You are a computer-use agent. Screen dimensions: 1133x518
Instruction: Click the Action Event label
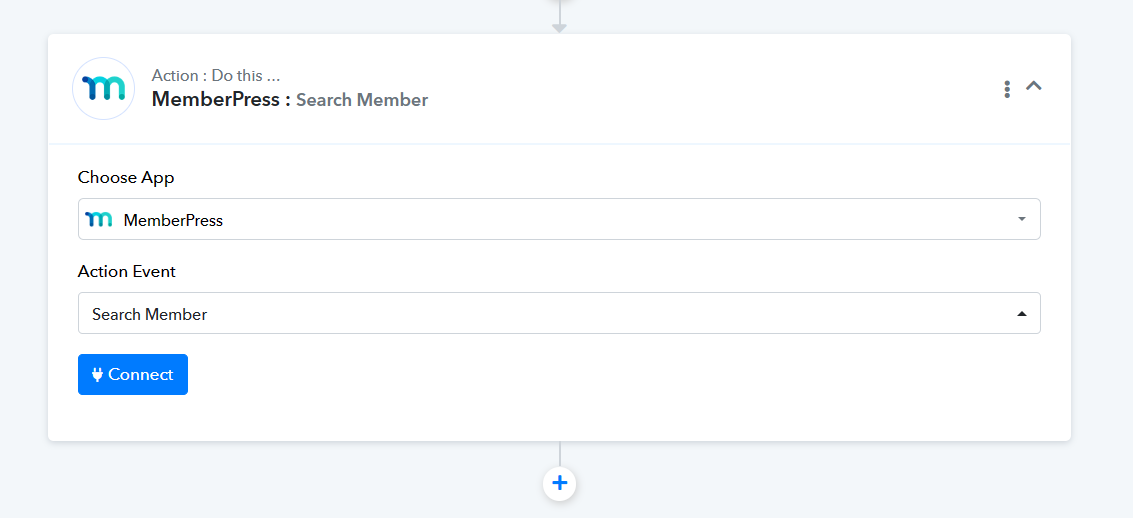click(x=127, y=271)
